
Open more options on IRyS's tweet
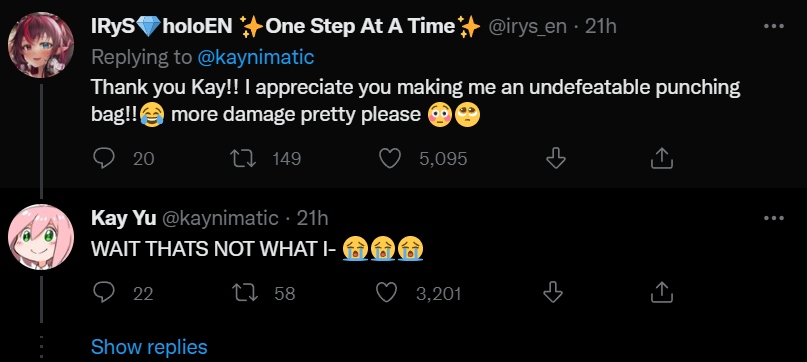774,26
